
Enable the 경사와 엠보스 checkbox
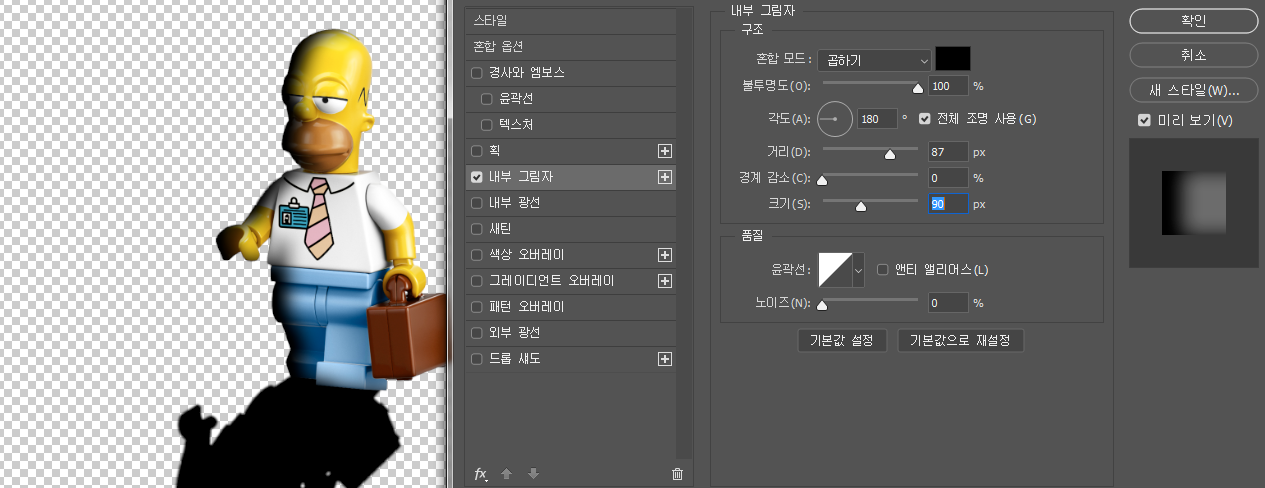477,73
